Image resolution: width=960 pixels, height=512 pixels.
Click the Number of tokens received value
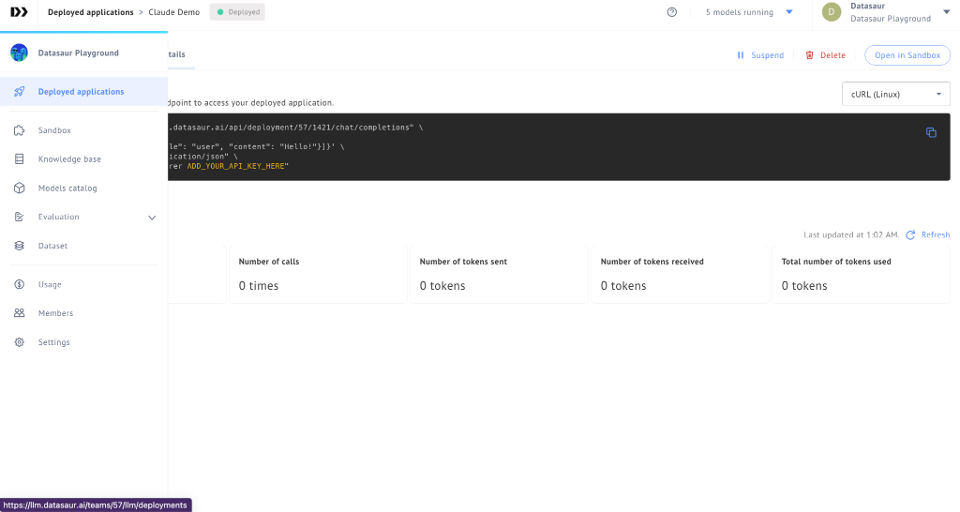623,286
